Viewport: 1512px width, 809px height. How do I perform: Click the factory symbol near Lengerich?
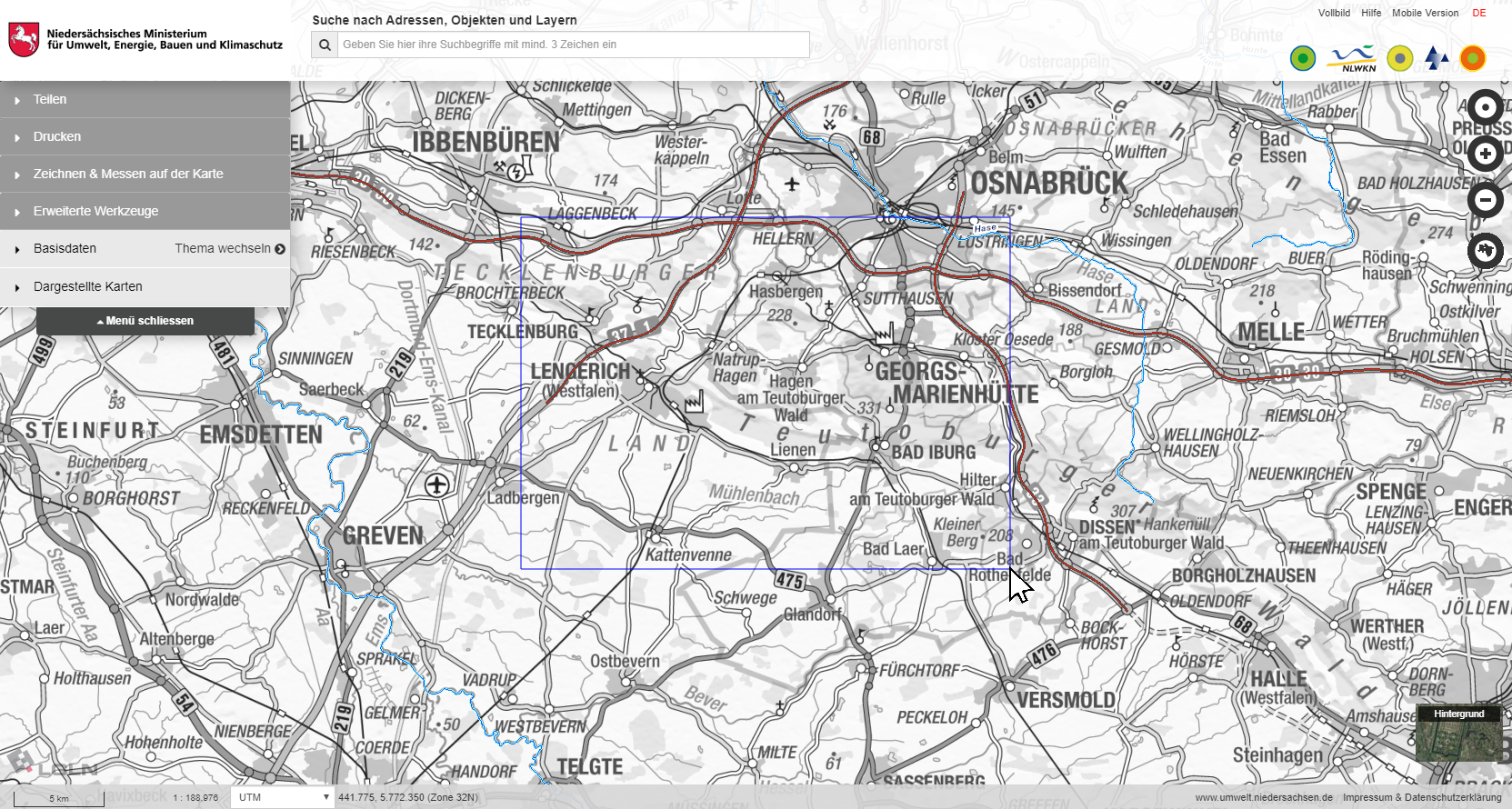[x=694, y=401]
